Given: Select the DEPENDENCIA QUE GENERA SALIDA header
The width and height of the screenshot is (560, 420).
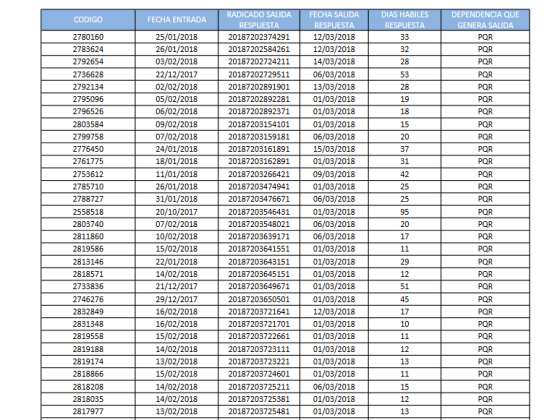Looking at the screenshot, I should pyautogui.click(x=485, y=20).
